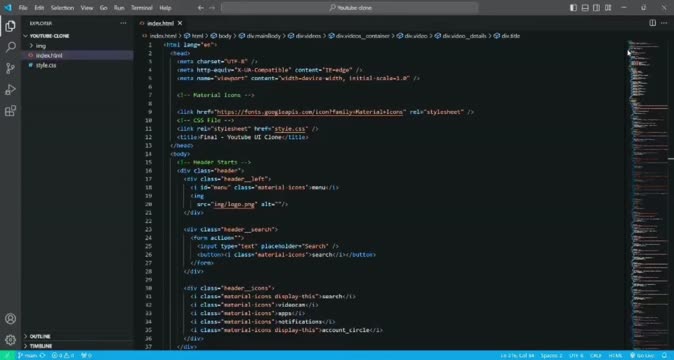Toggle the bottom panel layout icon
The height and width of the screenshot is (360, 674).
pos(585,8)
